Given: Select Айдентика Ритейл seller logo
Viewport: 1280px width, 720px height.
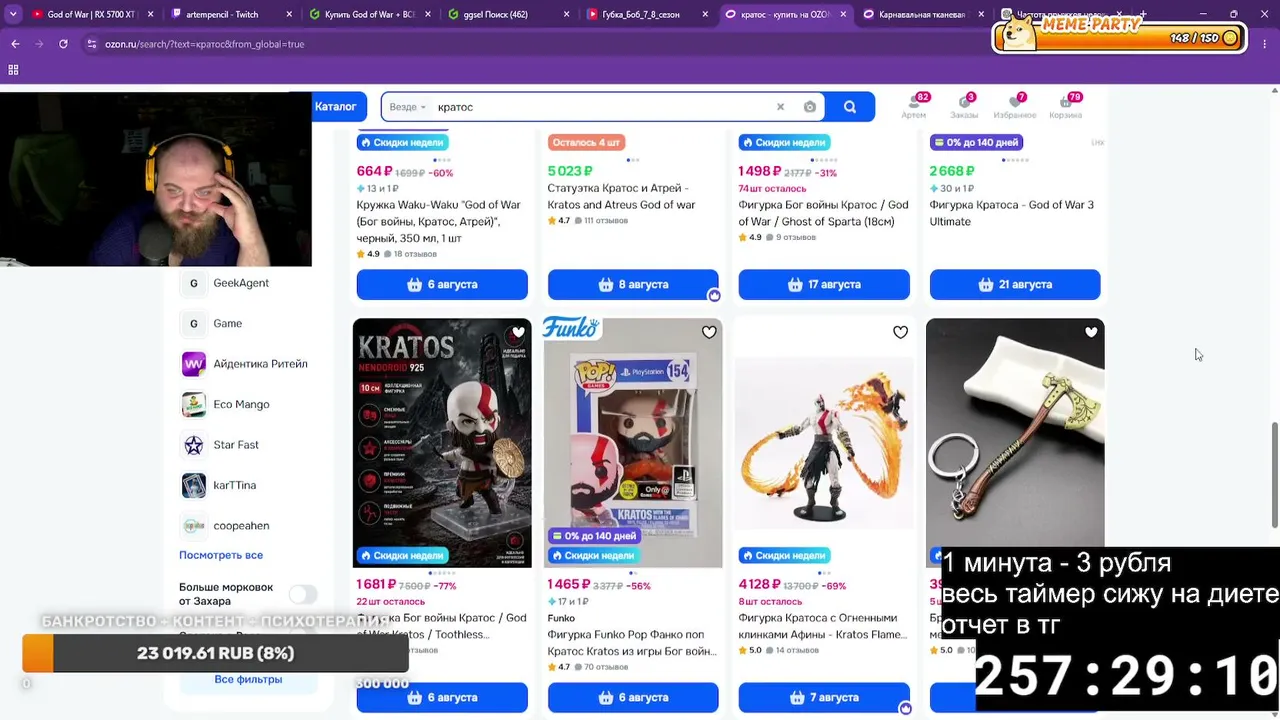Looking at the screenshot, I should click(194, 364).
